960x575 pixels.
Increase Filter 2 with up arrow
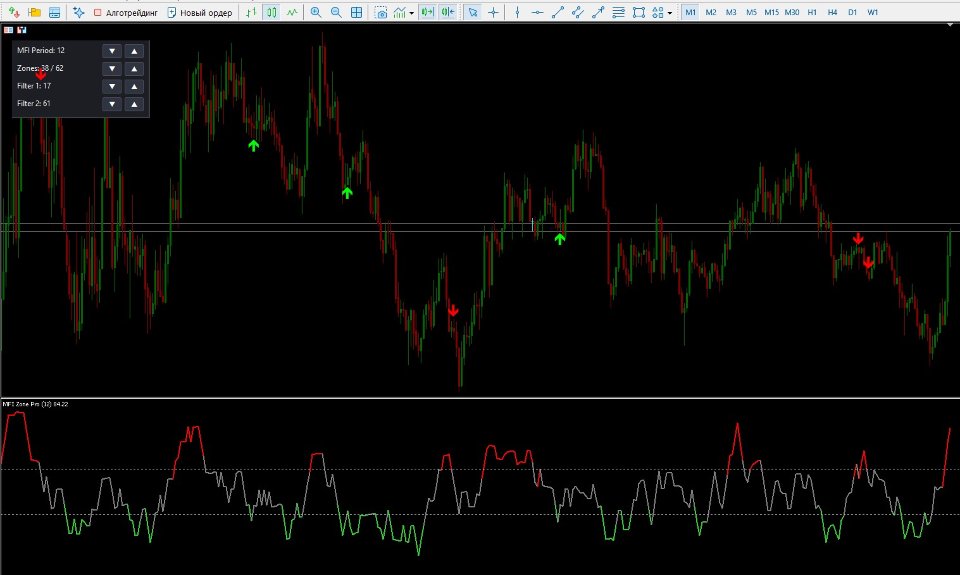coord(134,104)
